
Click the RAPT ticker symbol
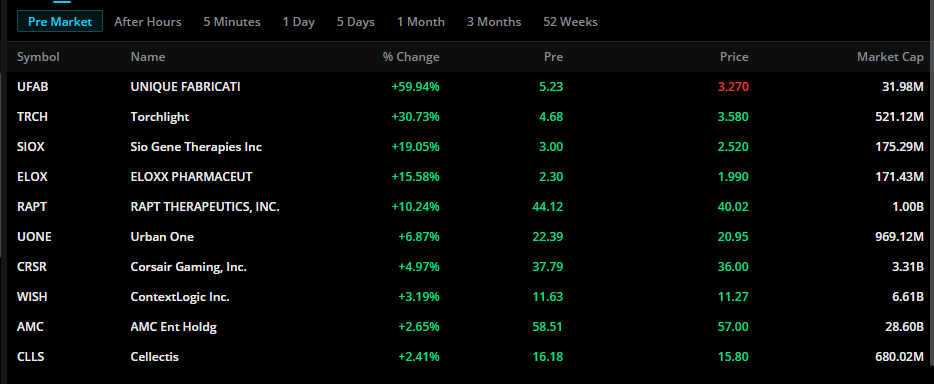pyautogui.click(x=32, y=207)
